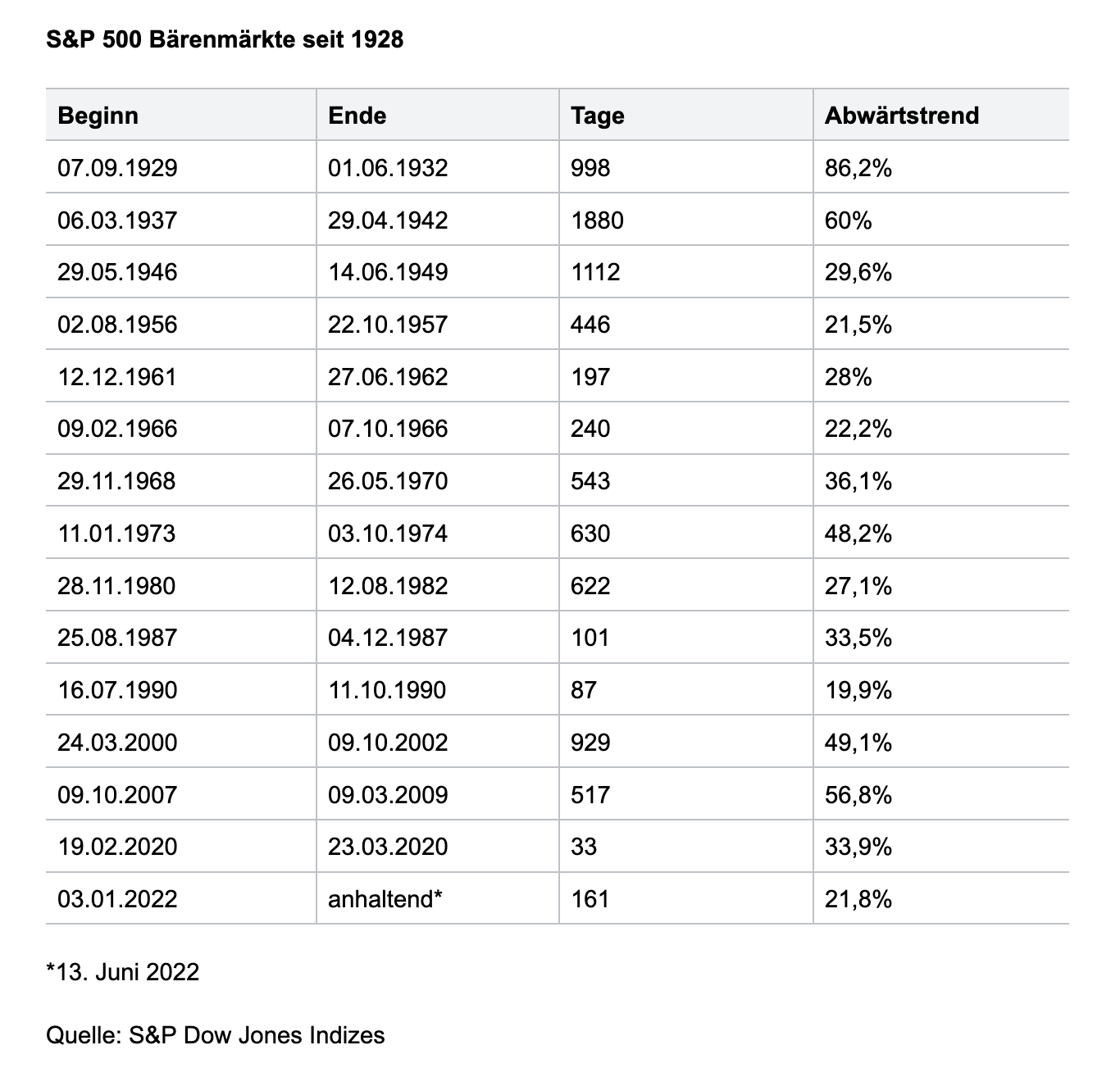This screenshot has width=1120, height=1077.
Task: Select the 36,1% downtrend value
Action: [x=858, y=480]
